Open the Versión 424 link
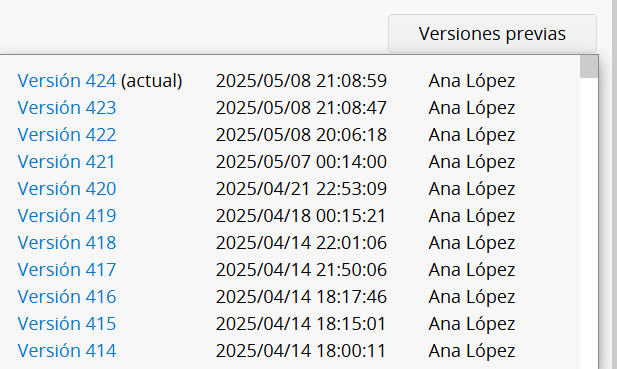617x369 pixels. pos(67,81)
